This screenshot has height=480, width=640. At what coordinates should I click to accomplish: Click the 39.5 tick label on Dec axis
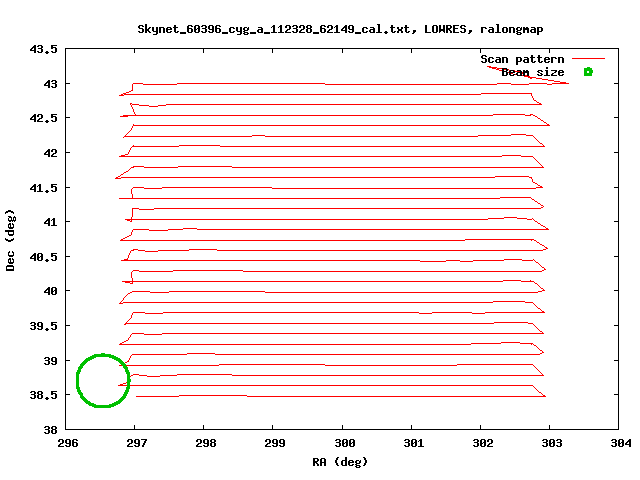[x=44, y=325]
